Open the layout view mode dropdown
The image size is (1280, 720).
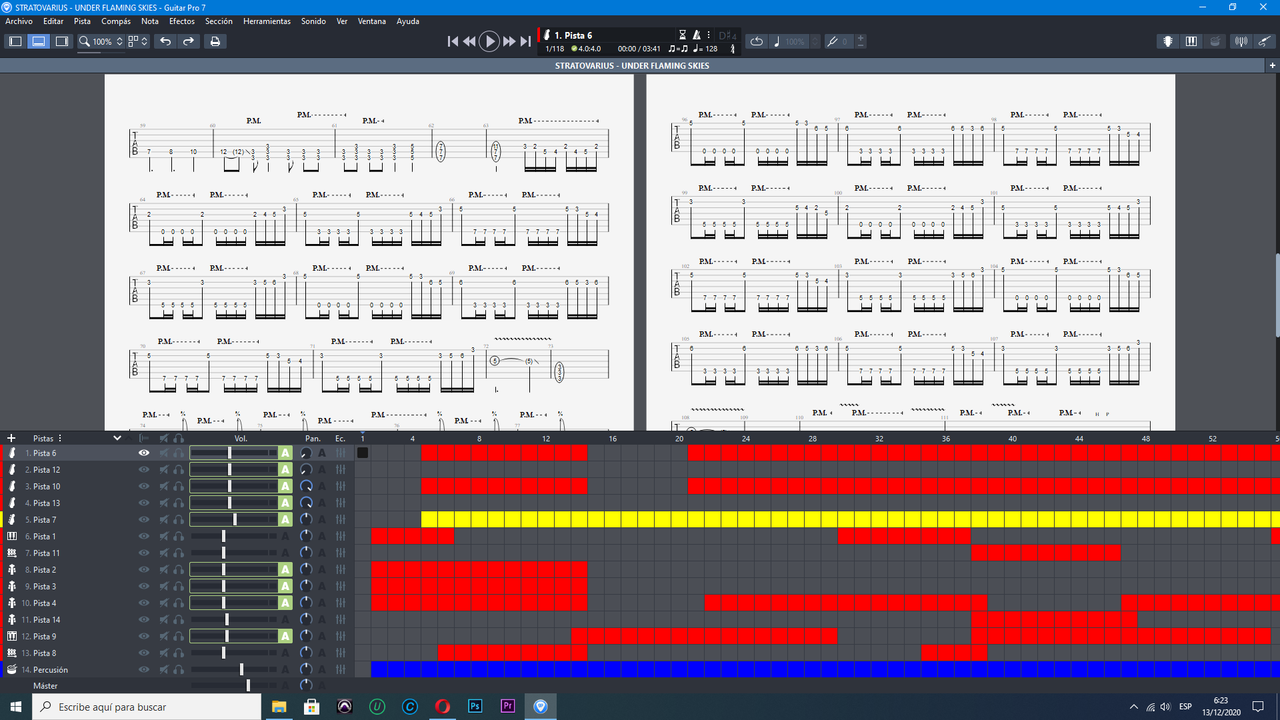click(x=138, y=41)
